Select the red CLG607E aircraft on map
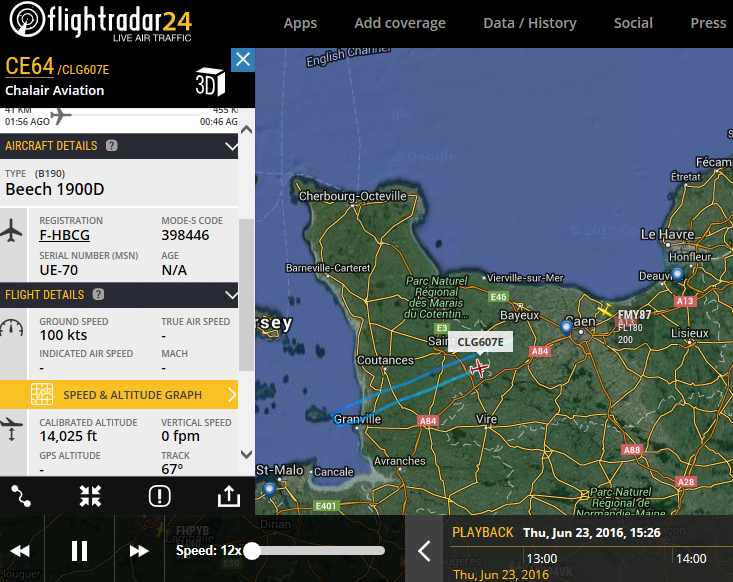Screen dimensions: 733x582 click(x=479, y=368)
